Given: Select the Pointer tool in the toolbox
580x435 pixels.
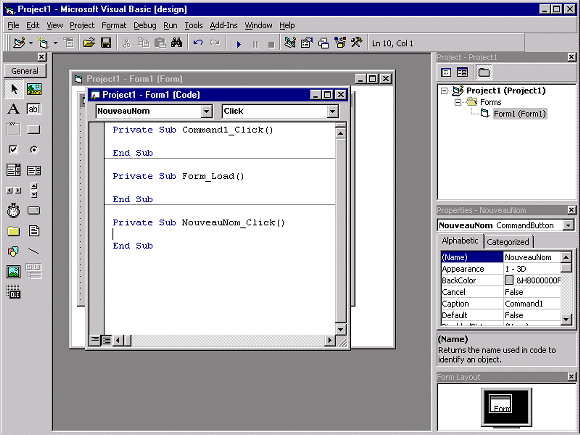Looking at the screenshot, I should (14, 89).
